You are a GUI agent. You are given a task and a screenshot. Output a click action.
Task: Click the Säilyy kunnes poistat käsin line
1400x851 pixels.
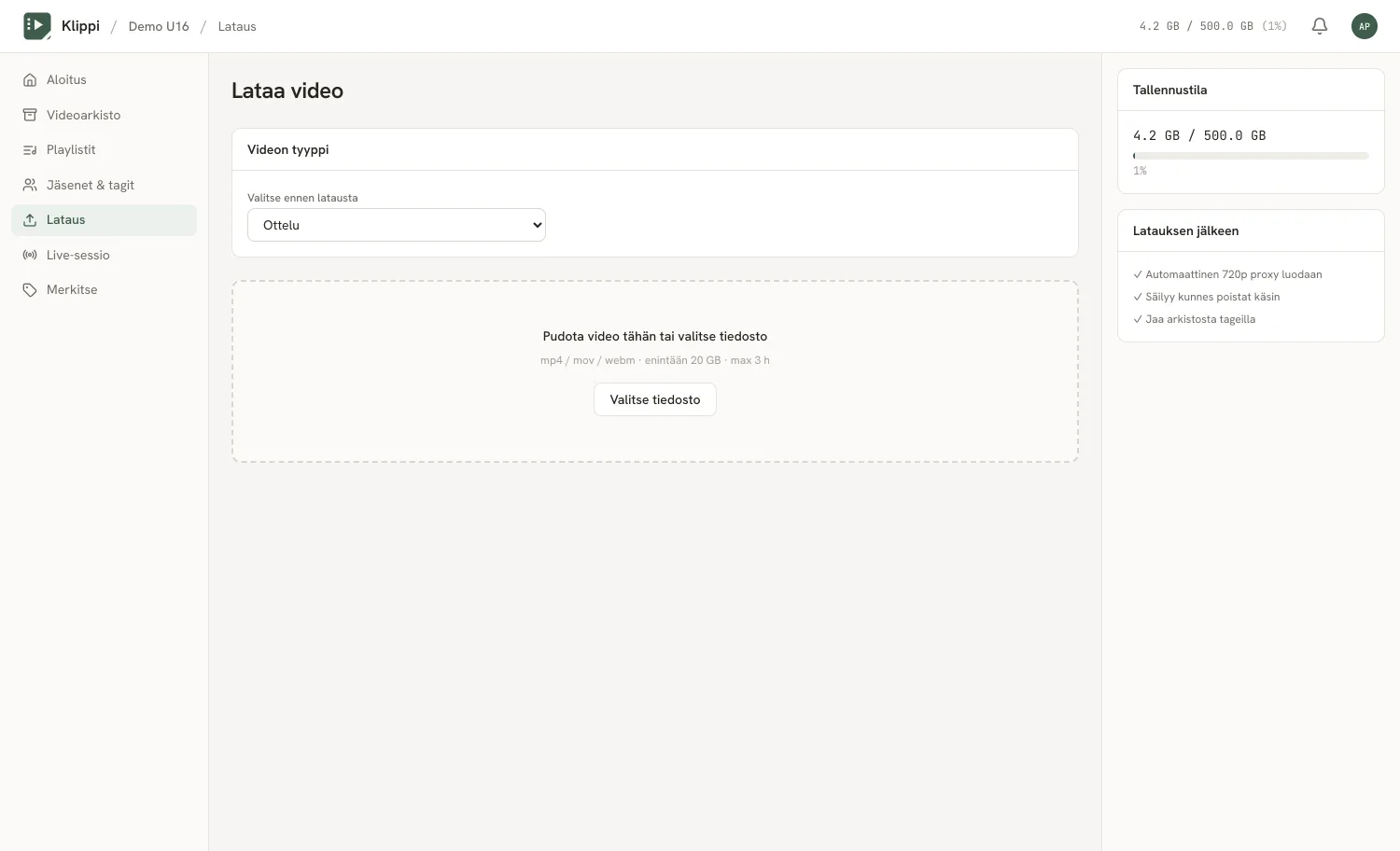[x=1207, y=297]
